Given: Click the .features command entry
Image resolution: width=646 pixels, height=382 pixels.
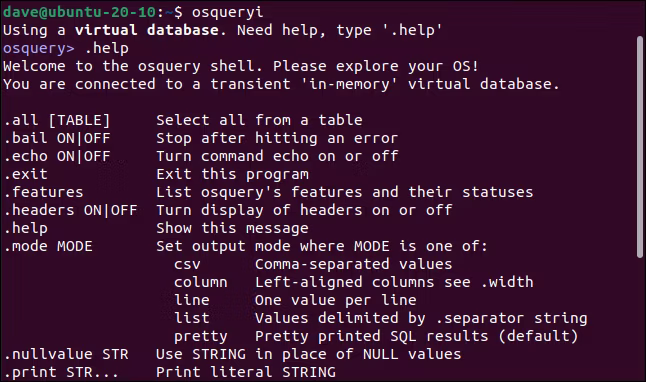Looking at the screenshot, I should pos(44,192).
